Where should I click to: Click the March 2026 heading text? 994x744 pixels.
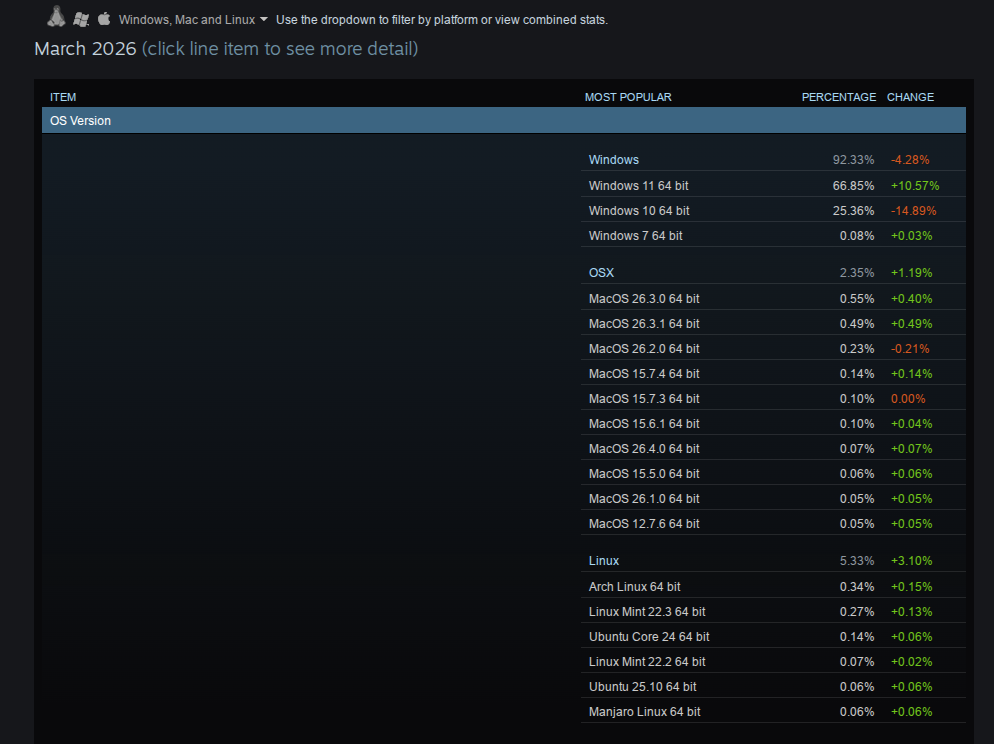[x=85, y=49]
